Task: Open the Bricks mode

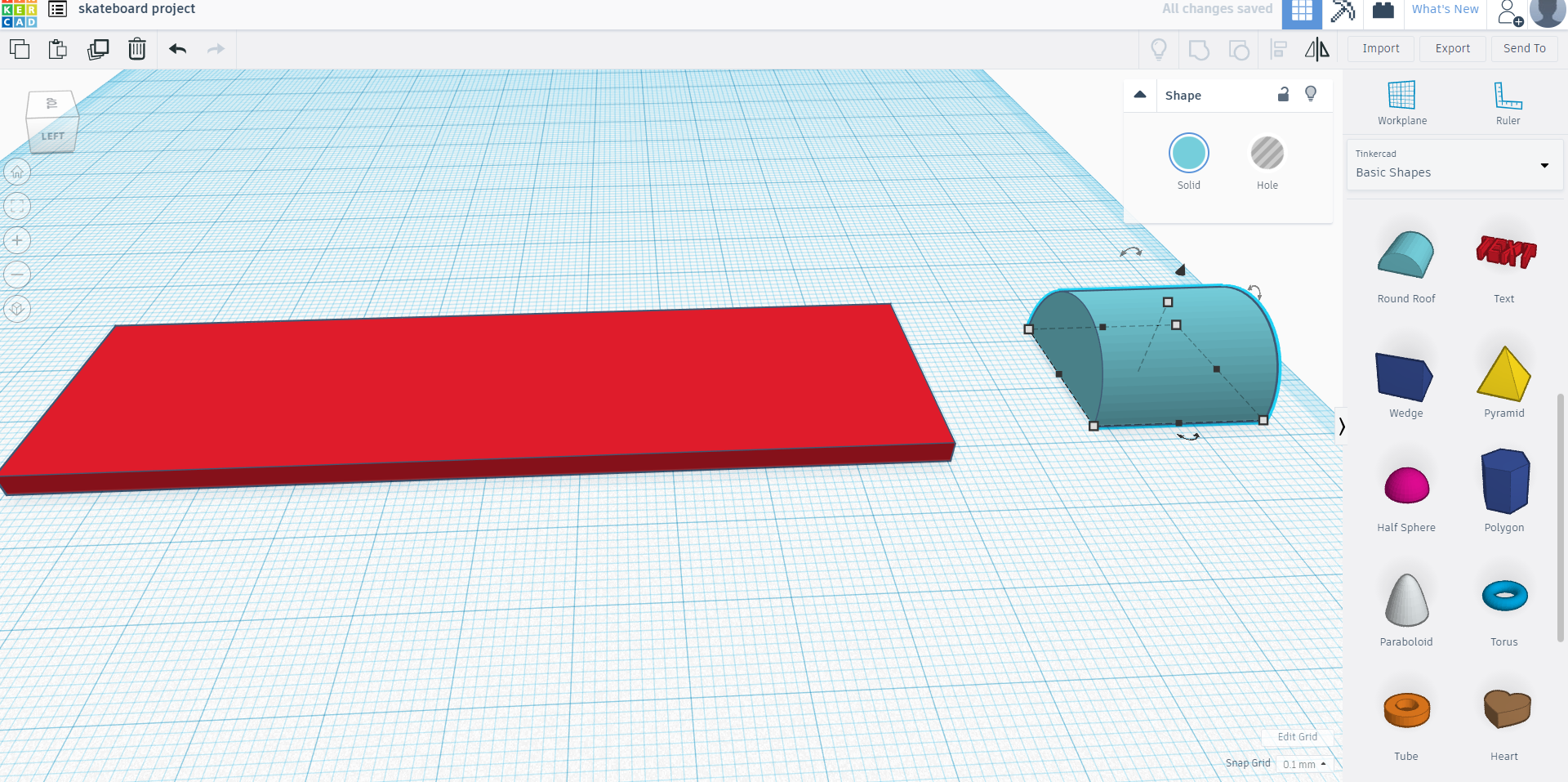Action: pos(1383,11)
